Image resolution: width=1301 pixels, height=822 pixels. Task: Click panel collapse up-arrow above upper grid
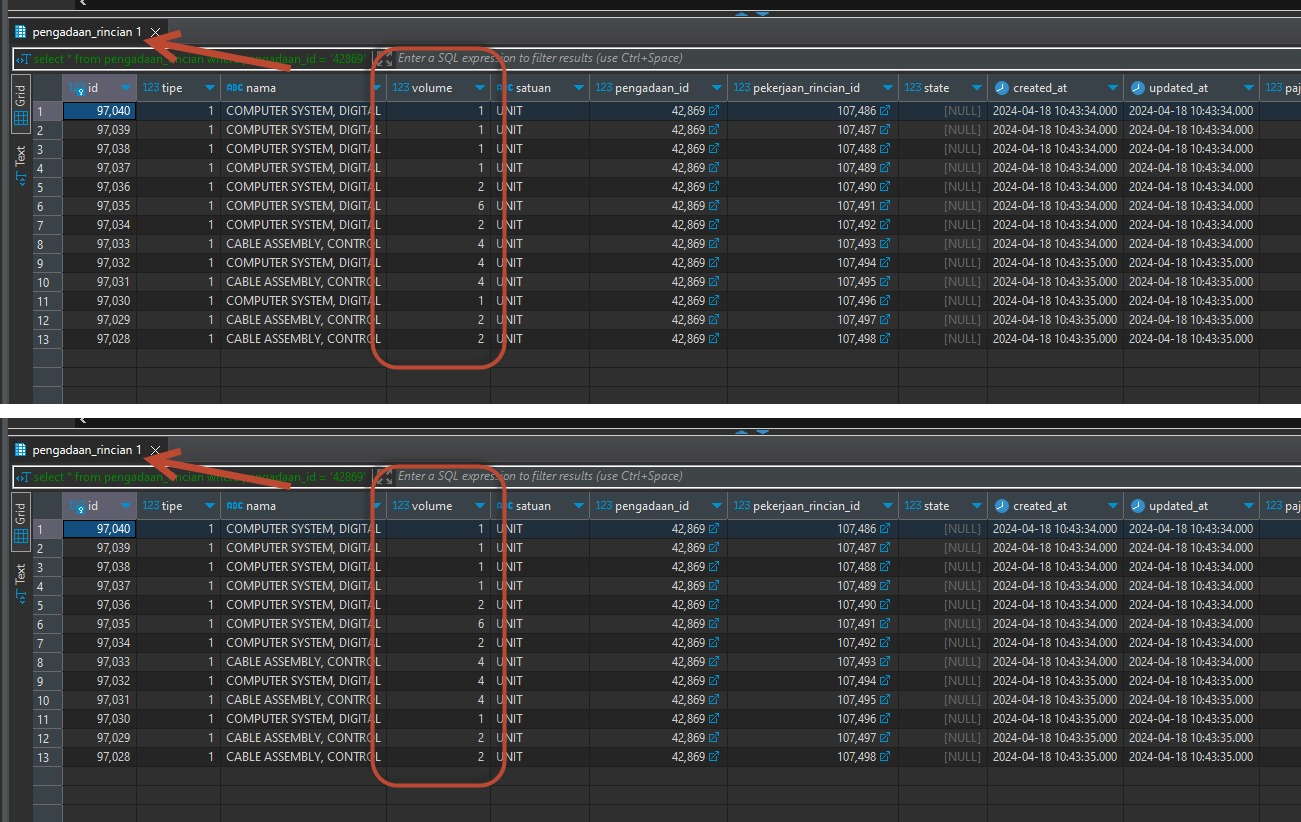click(742, 14)
